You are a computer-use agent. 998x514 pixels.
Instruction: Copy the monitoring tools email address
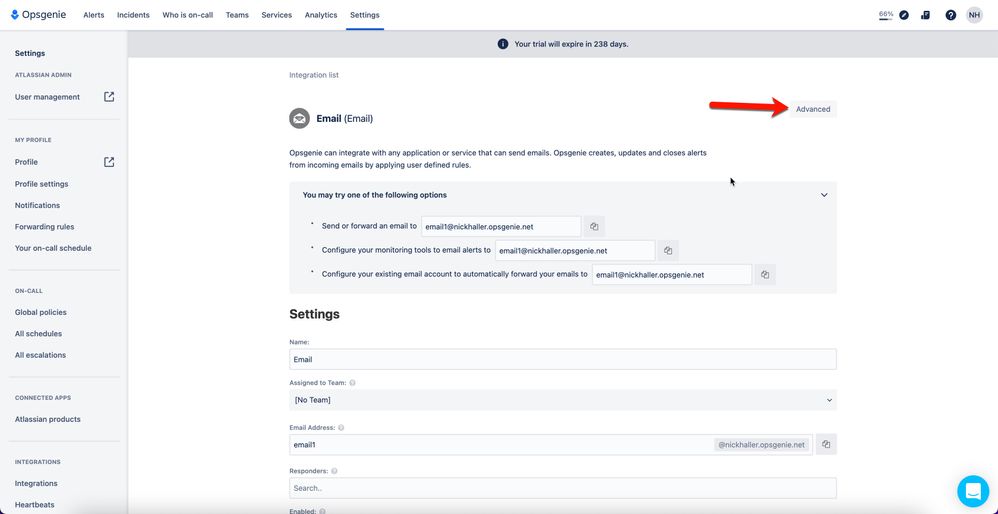(x=668, y=251)
